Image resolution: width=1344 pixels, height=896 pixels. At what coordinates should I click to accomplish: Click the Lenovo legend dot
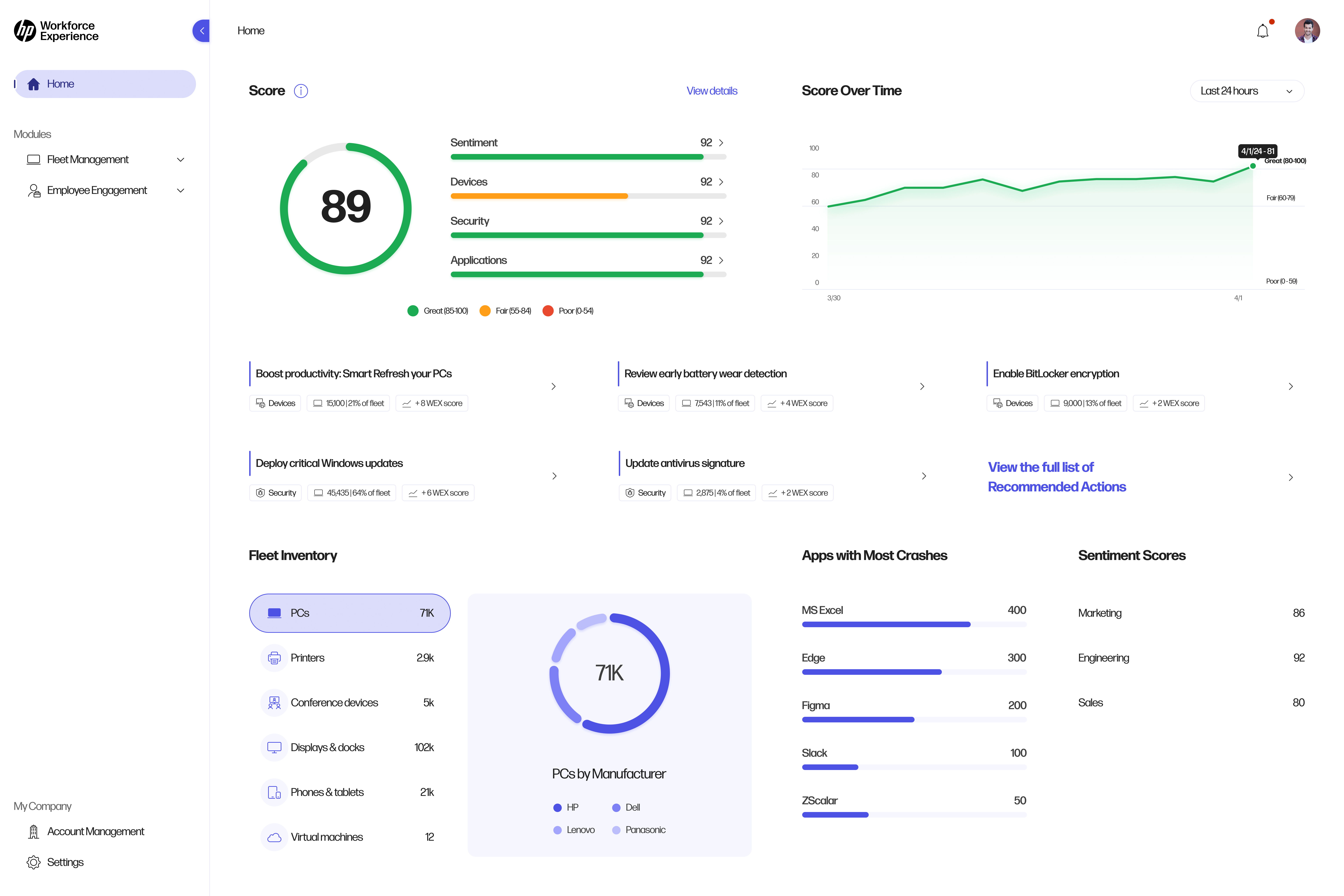pos(558,830)
